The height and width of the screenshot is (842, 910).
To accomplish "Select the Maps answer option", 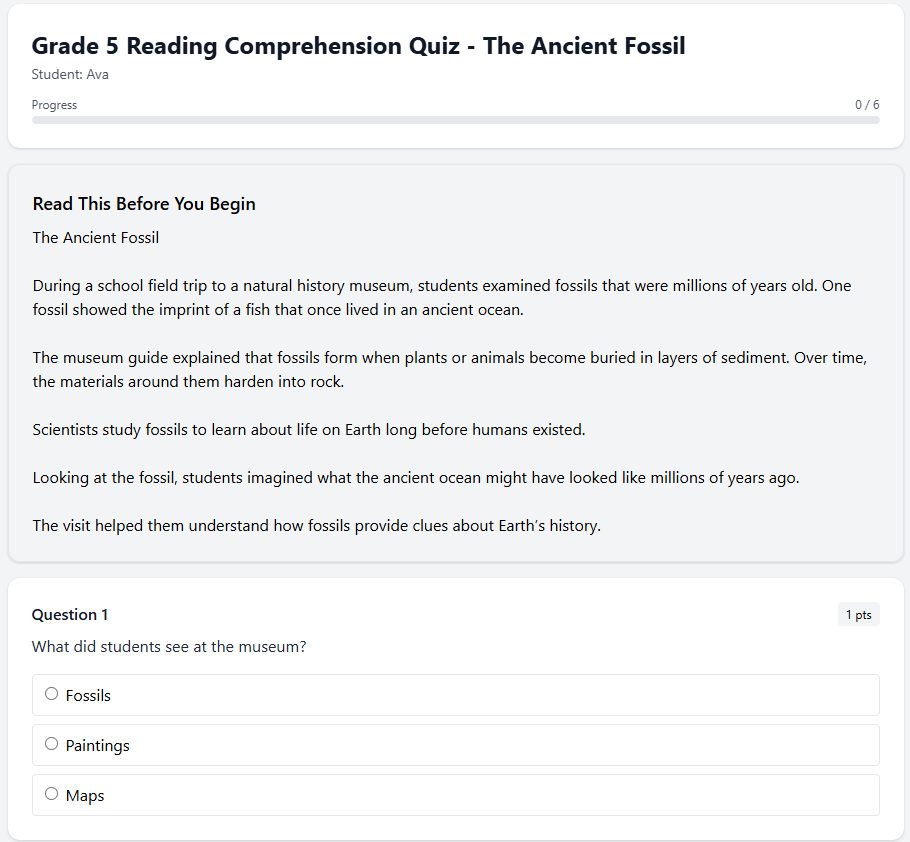I will 51,793.
